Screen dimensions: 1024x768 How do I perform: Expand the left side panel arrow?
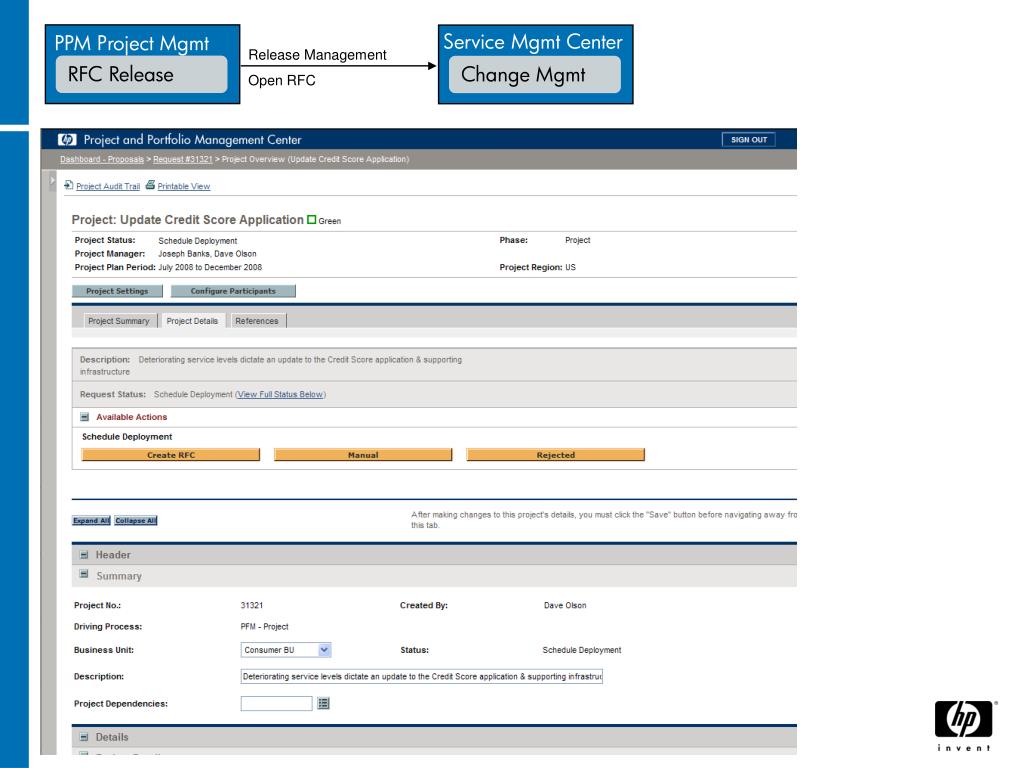[53, 181]
